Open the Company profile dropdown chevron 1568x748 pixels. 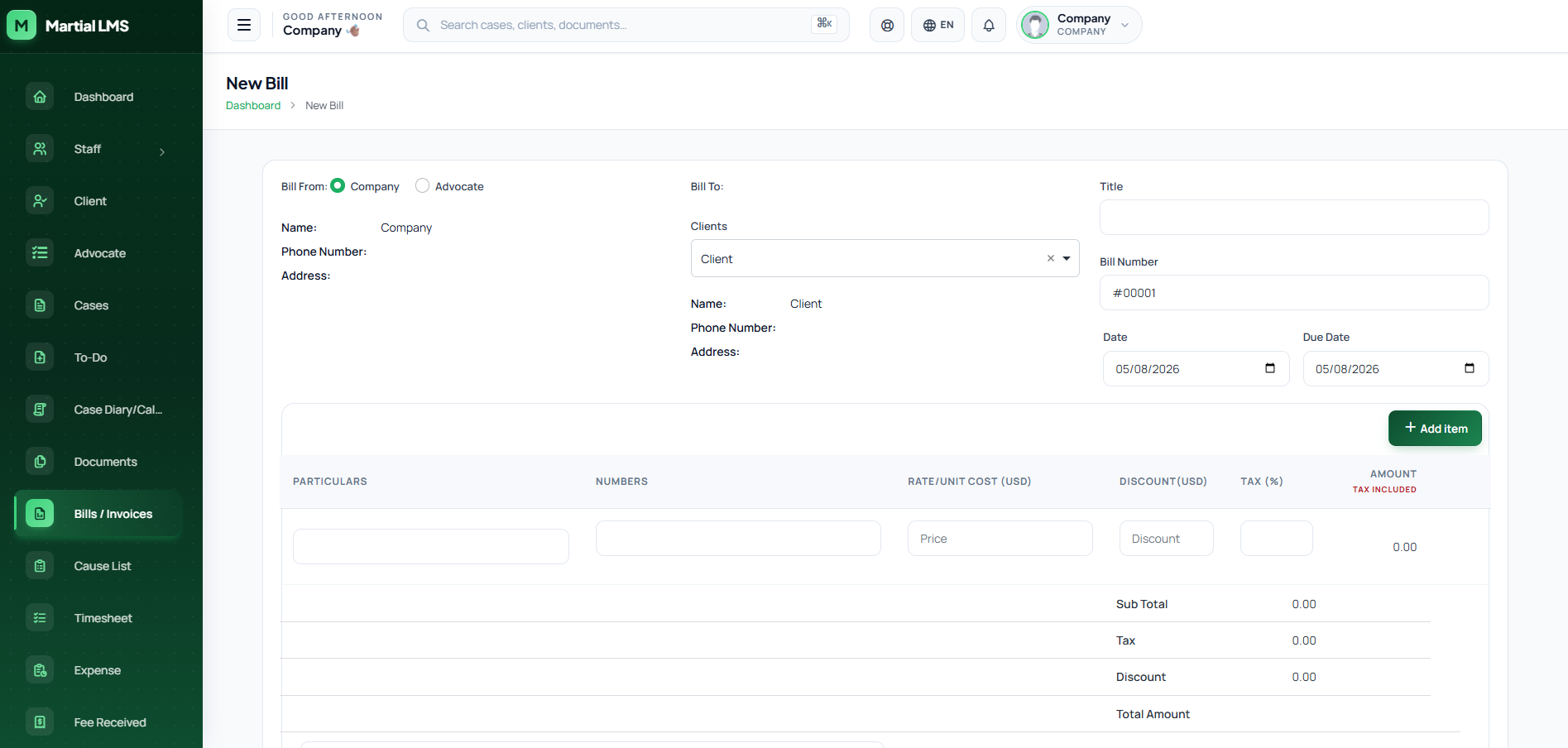pyautogui.click(x=1124, y=25)
